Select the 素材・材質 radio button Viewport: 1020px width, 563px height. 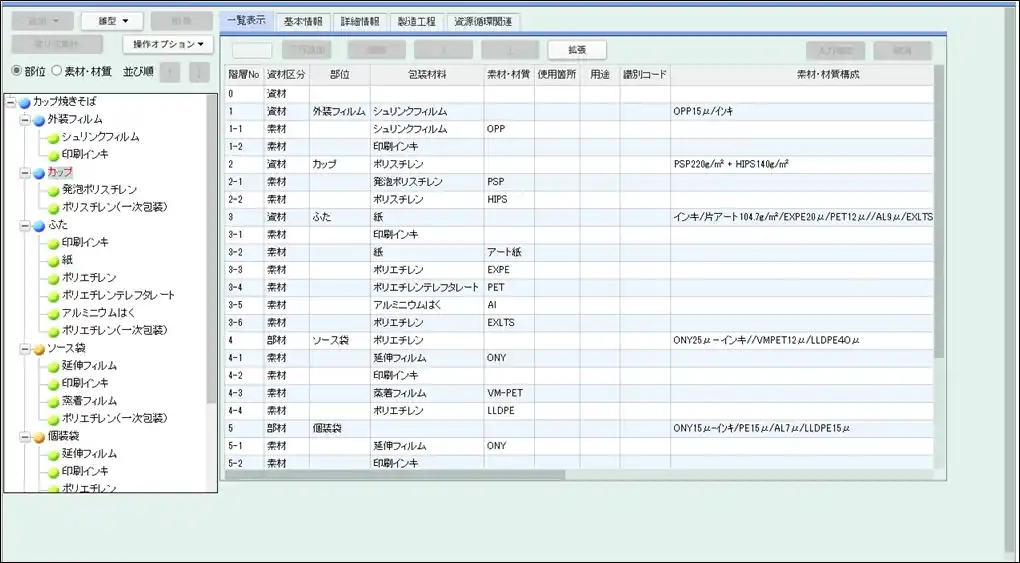coord(56,71)
